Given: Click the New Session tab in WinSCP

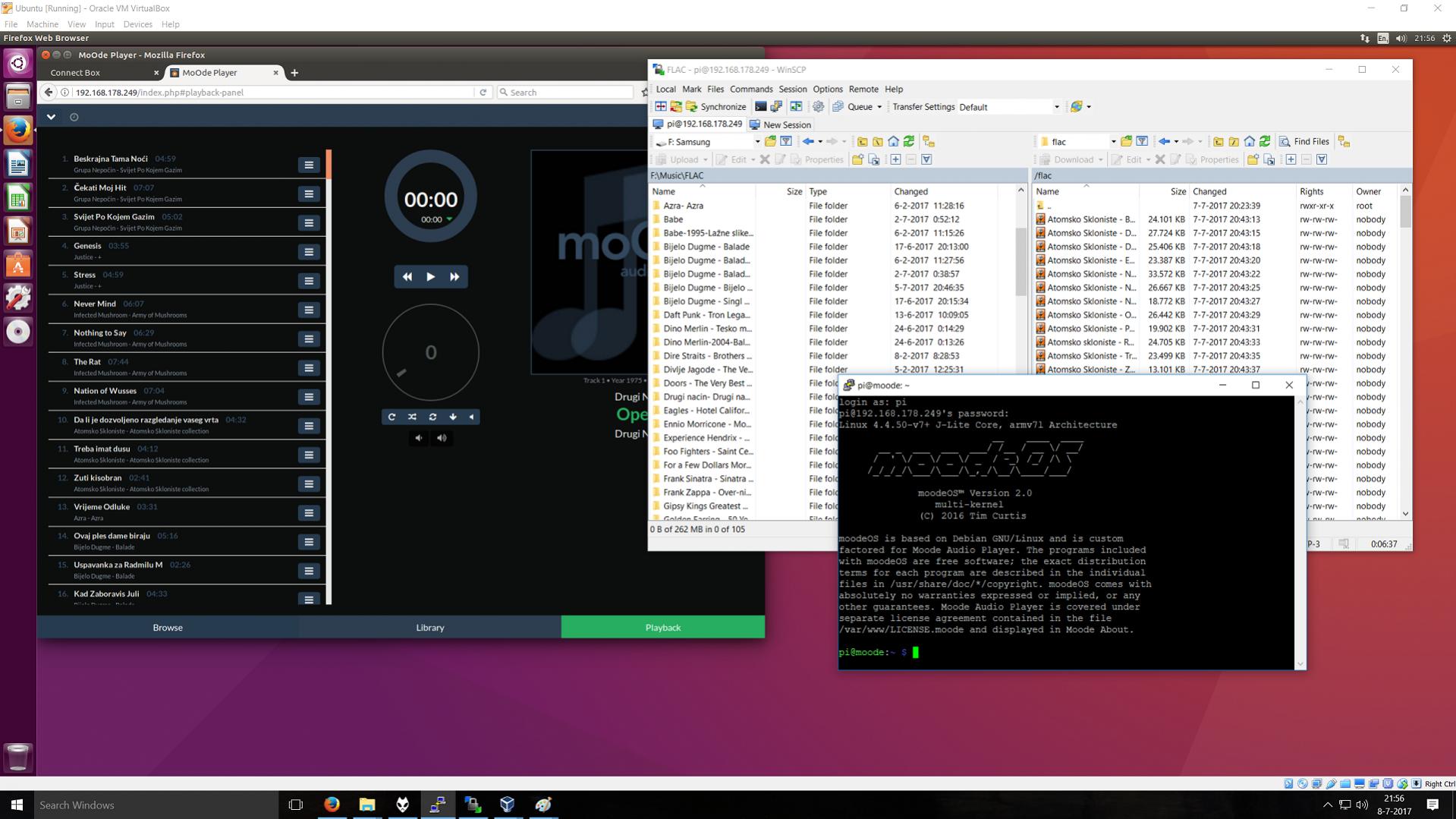Looking at the screenshot, I should coord(780,124).
